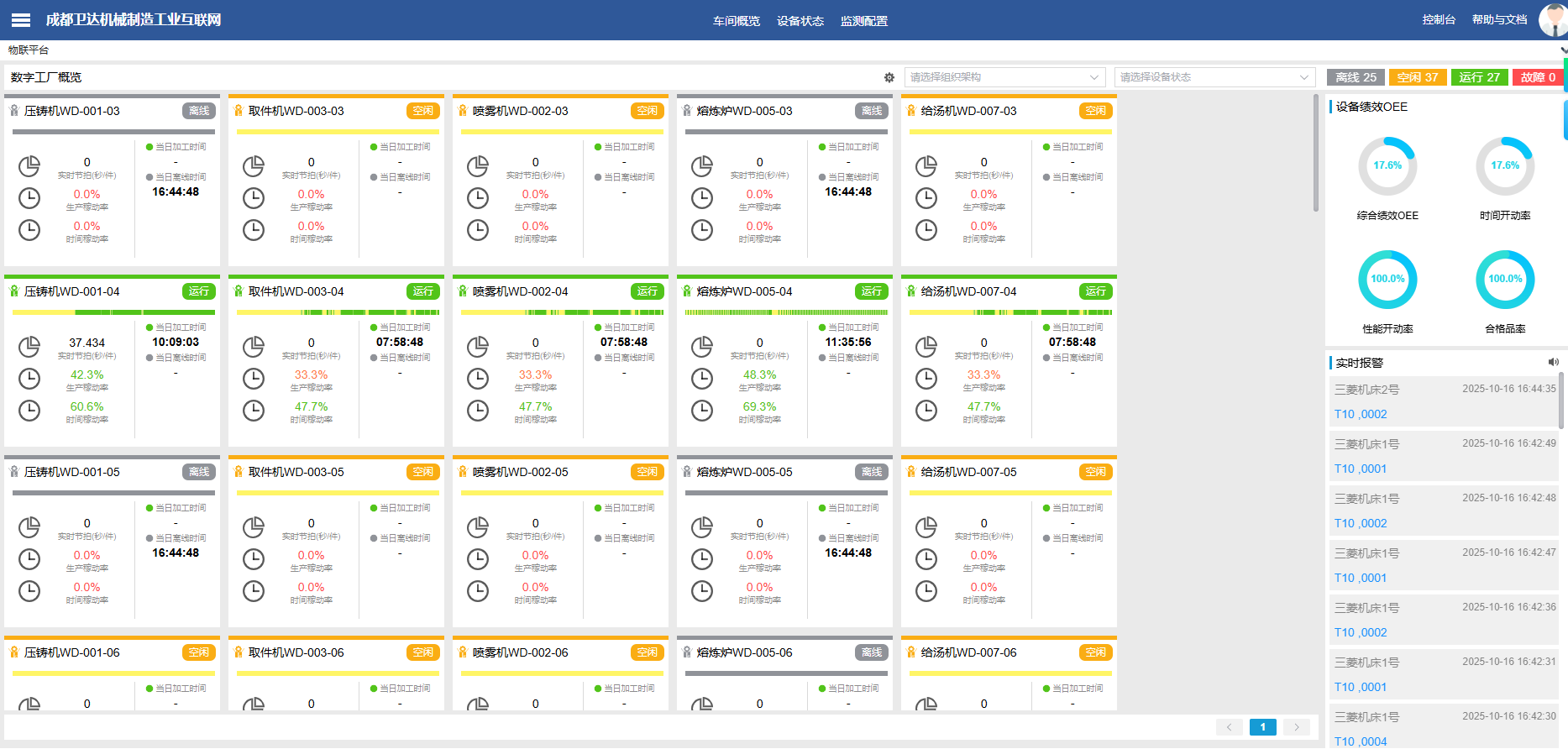Mute the 实时报警 alarm sound speaker
Viewport: 1568px width, 749px height.
point(1553,362)
